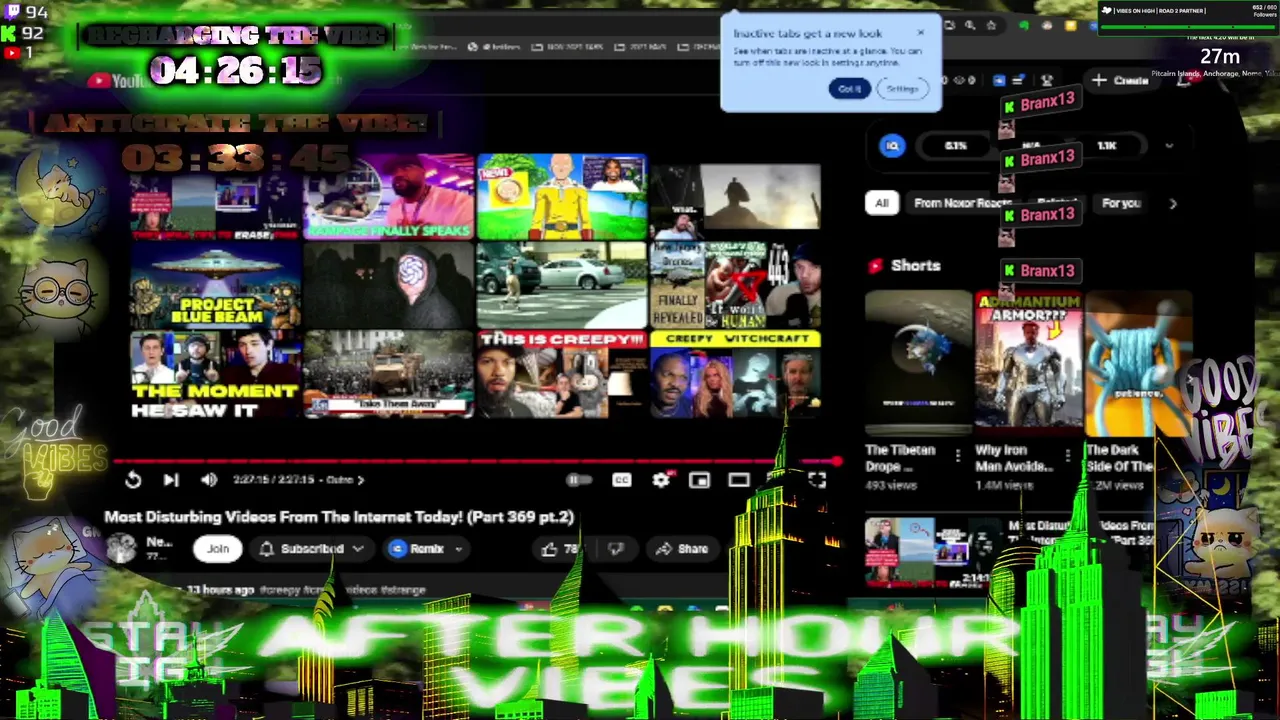Open the yellow-suited cartoon character video
1280x720 pixels.
pos(562,197)
